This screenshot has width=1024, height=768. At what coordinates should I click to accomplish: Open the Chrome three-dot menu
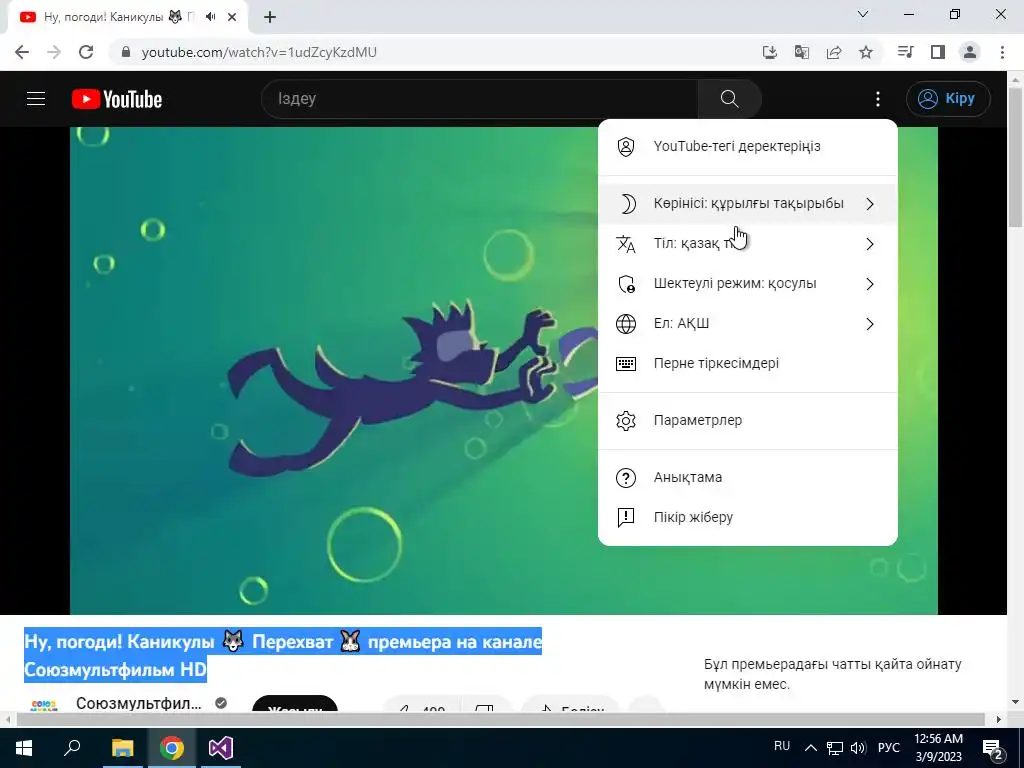pos(1002,52)
